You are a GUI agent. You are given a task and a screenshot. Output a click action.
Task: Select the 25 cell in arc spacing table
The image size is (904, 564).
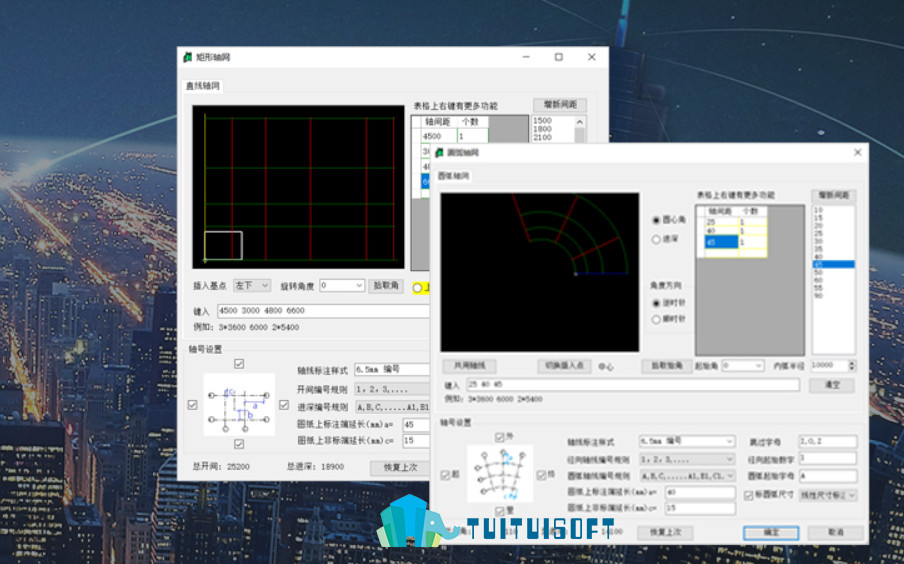(x=722, y=222)
